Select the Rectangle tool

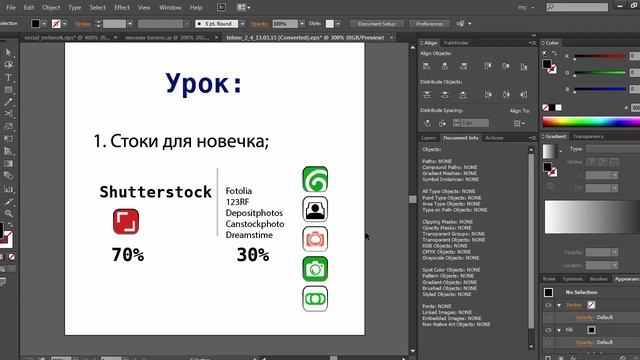coord(8,90)
